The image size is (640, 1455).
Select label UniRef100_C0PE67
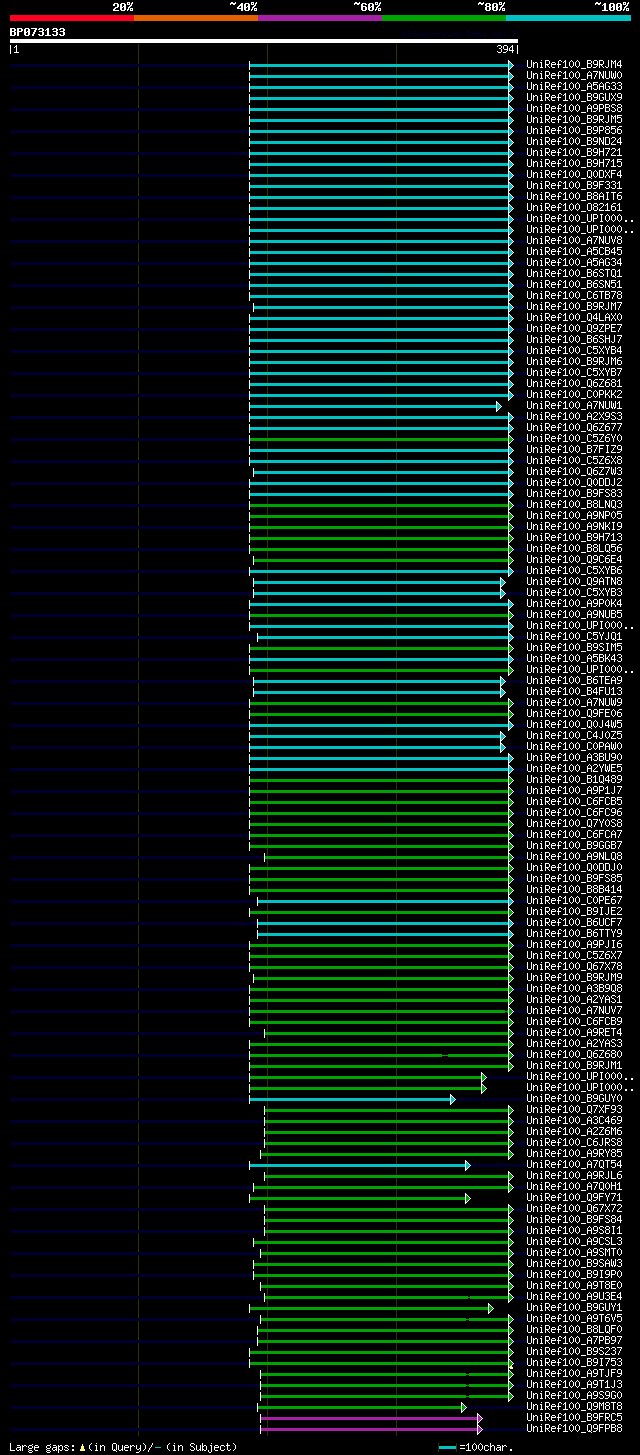[x=574, y=900]
